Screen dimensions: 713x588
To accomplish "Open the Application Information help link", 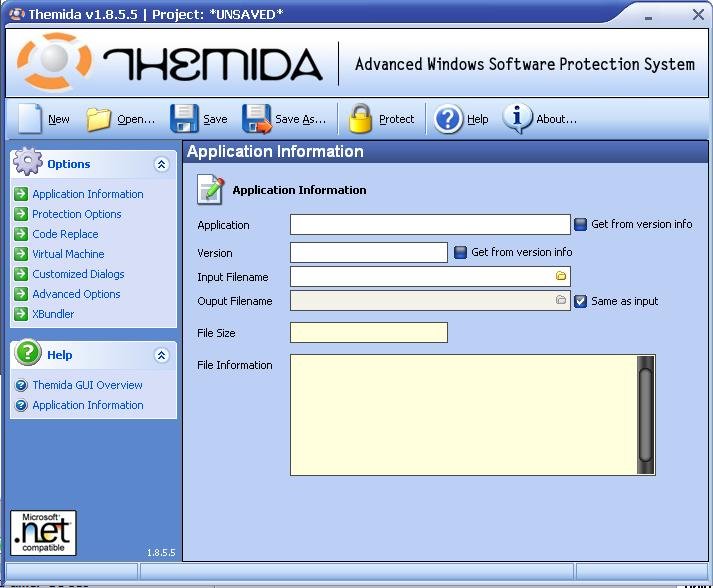I will point(87,405).
